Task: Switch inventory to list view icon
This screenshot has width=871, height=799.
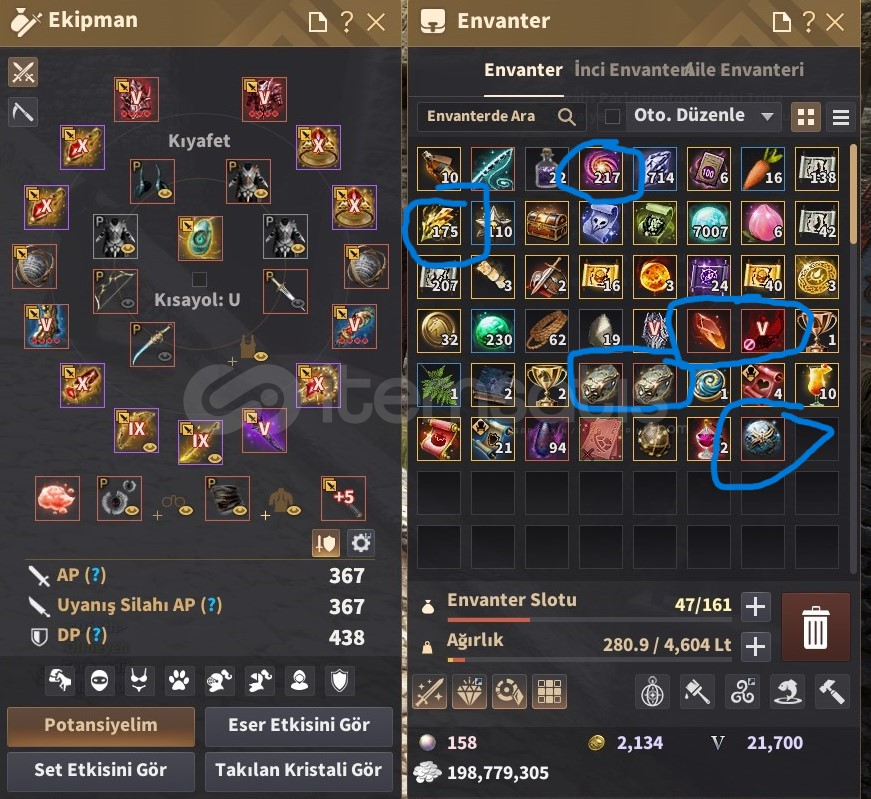Action: coord(840,117)
